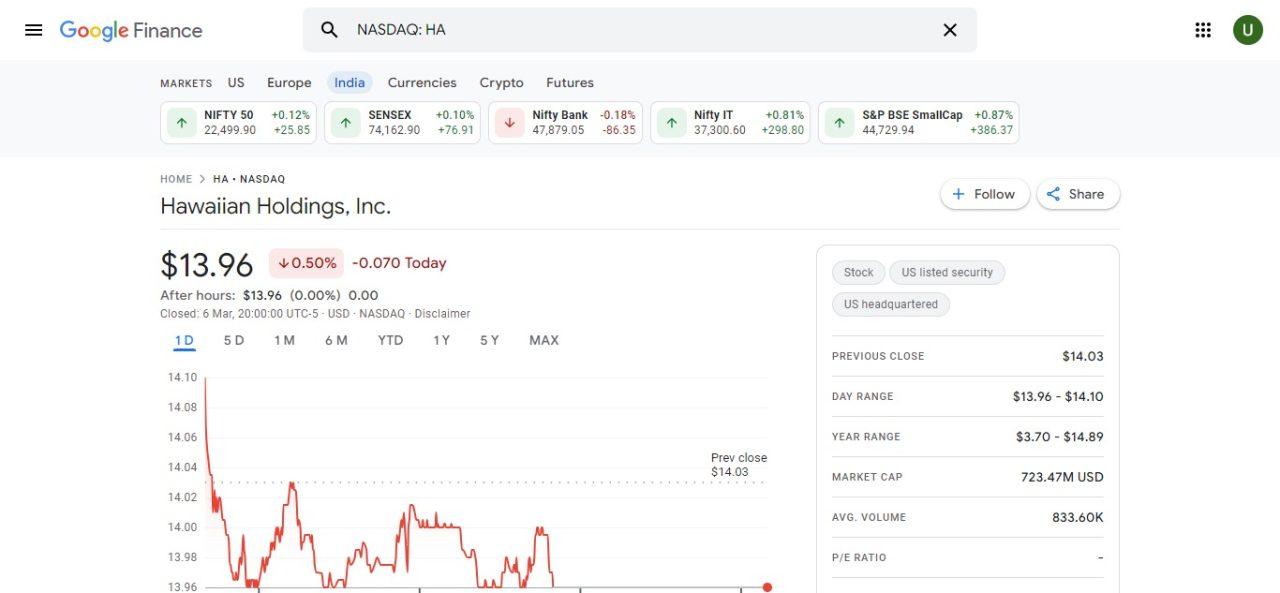Click the $13.96 current stock price
Image resolution: width=1280 pixels, height=593 pixels.
click(207, 264)
